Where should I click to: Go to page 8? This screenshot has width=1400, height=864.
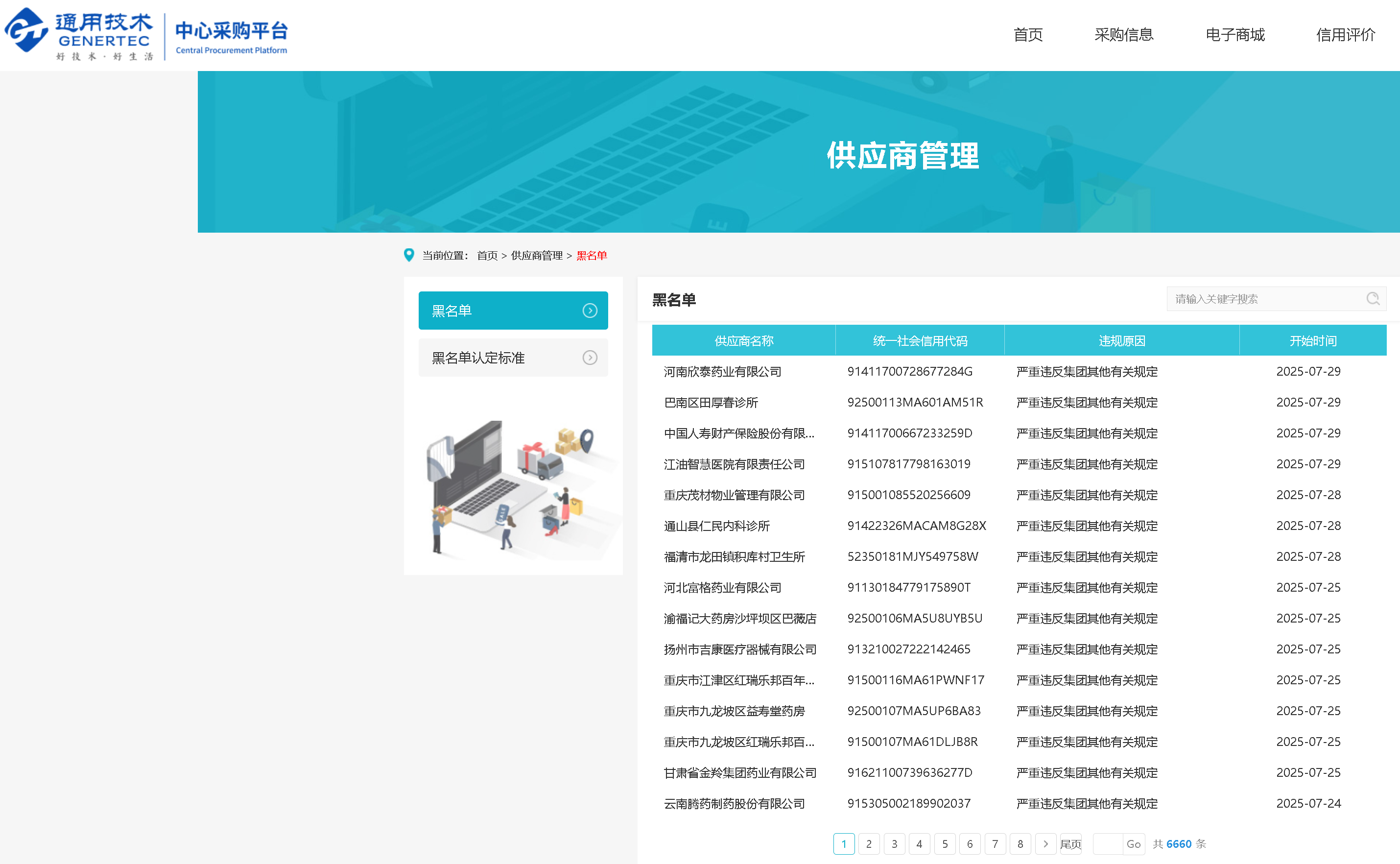click(1020, 843)
